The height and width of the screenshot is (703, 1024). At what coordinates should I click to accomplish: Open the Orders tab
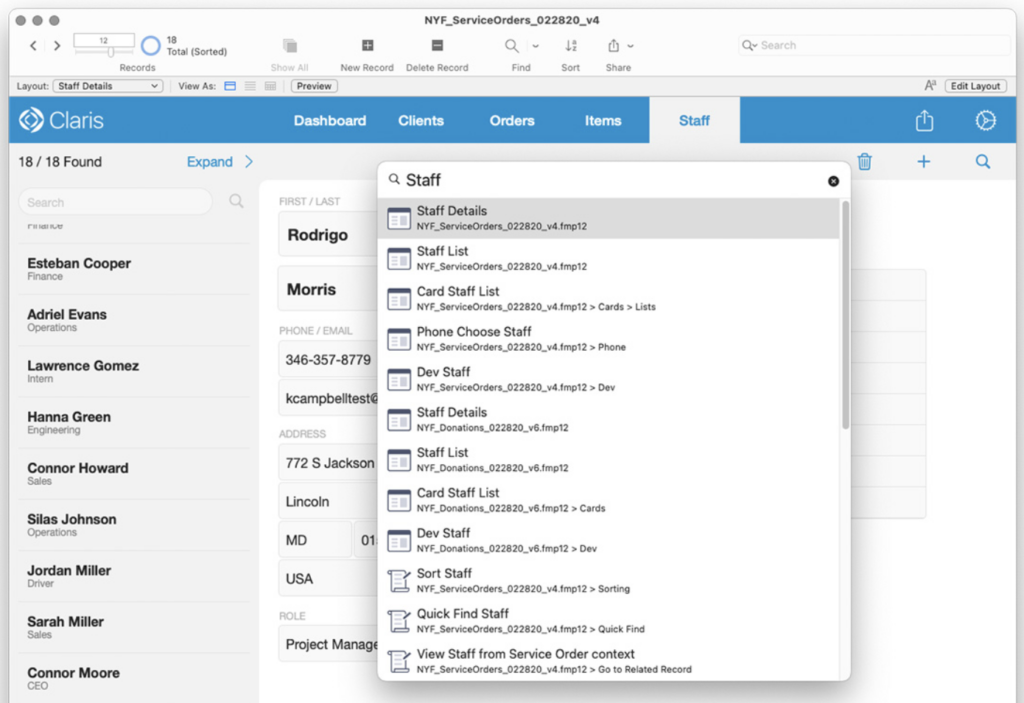(512, 120)
